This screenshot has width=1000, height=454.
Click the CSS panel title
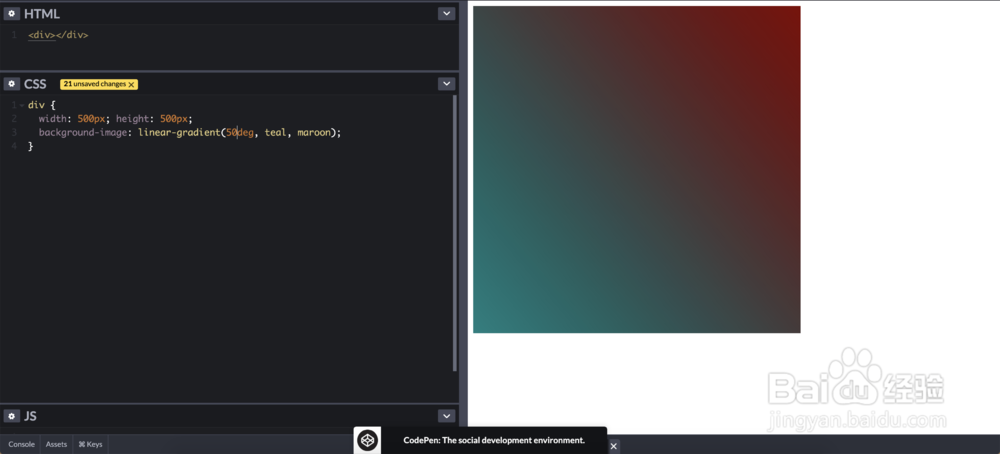35,84
